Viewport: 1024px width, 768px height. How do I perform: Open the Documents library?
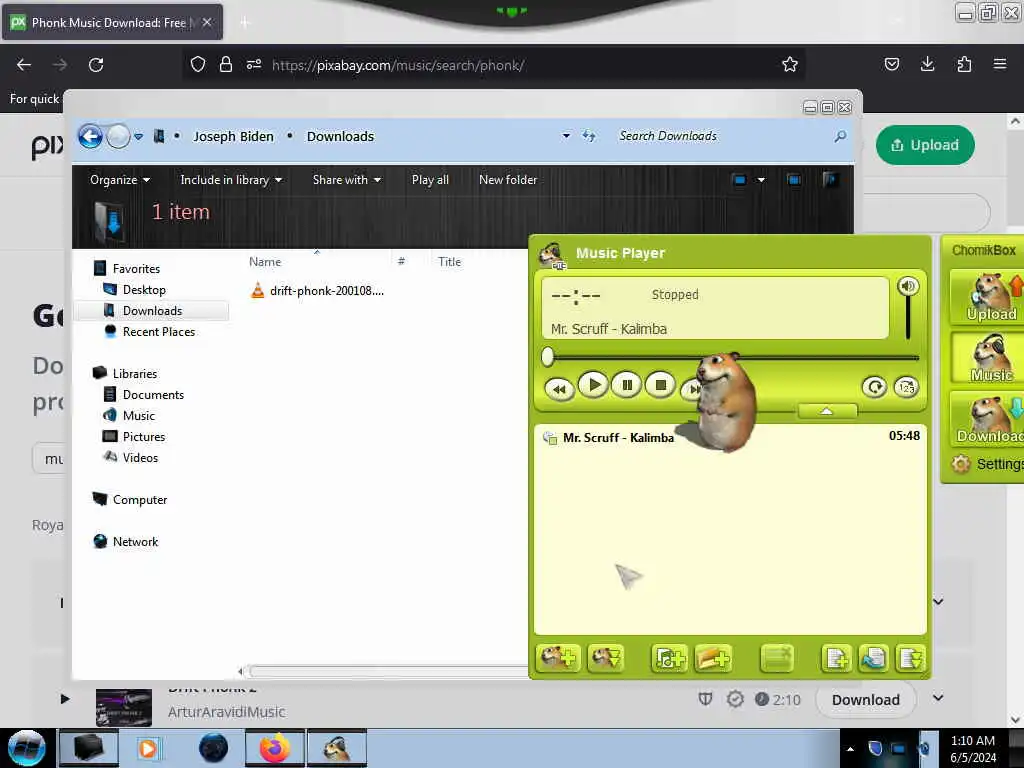[144, 394]
